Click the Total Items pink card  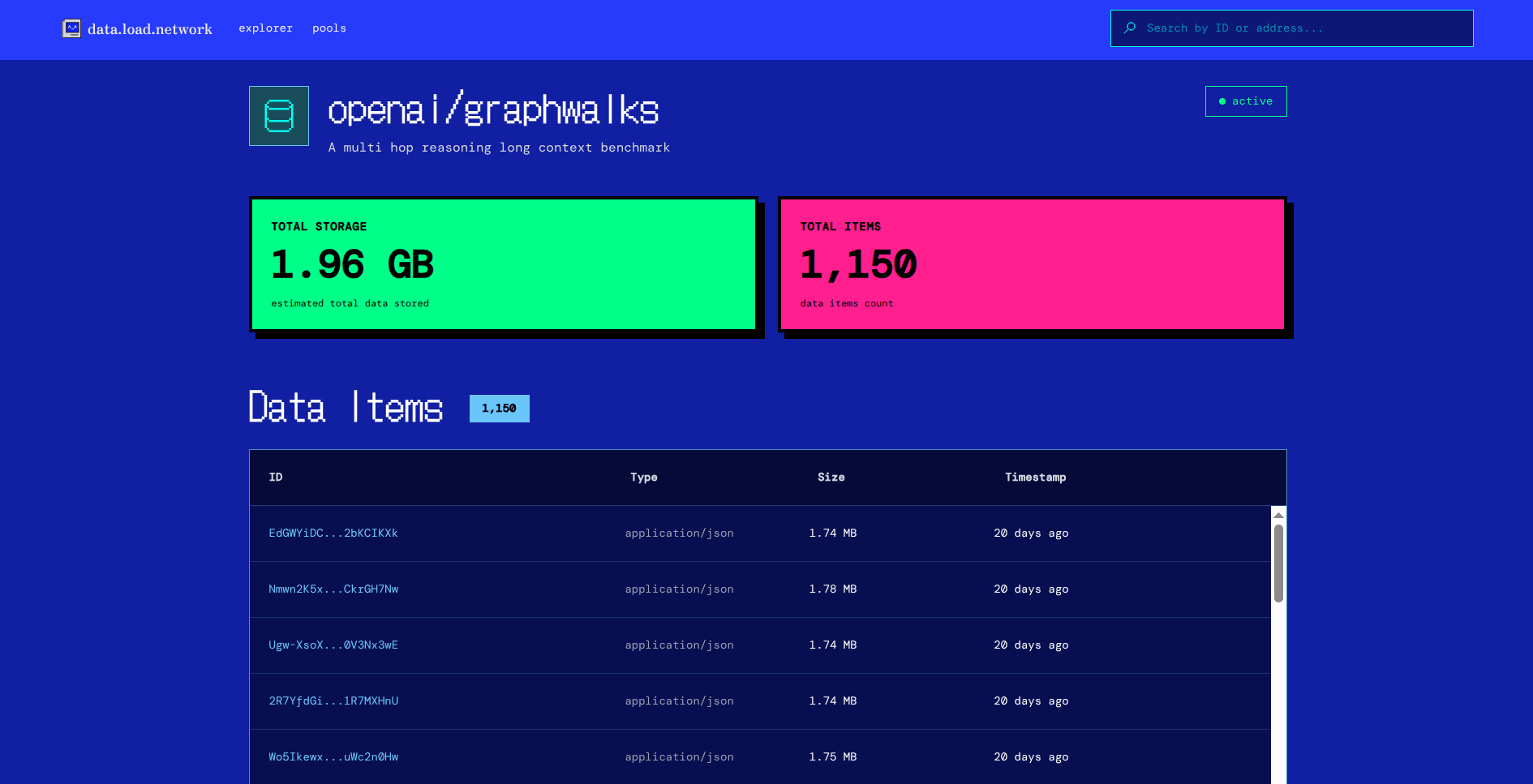tap(1032, 264)
